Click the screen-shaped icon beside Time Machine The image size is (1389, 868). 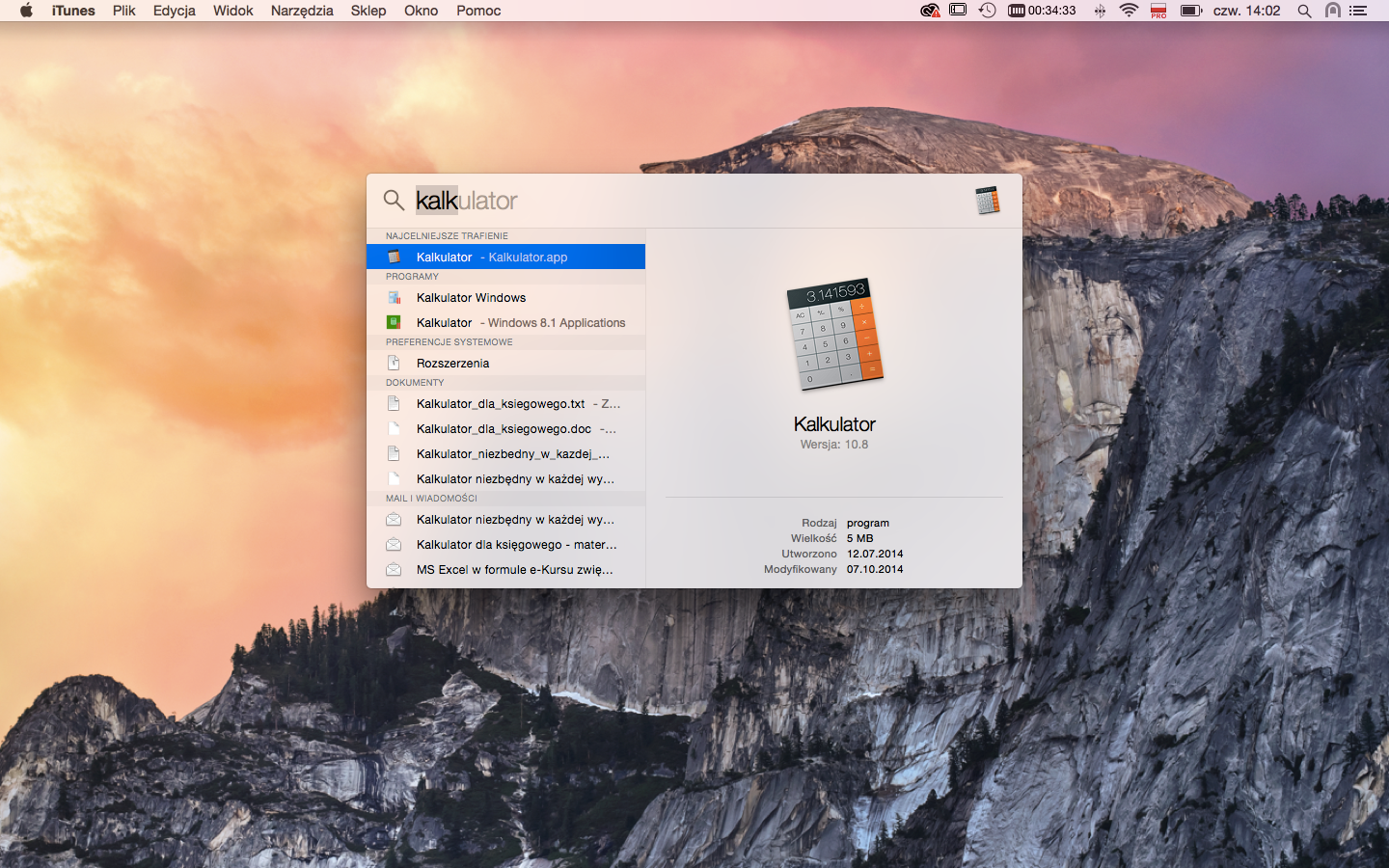pyautogui.click(x=958, y=11)
